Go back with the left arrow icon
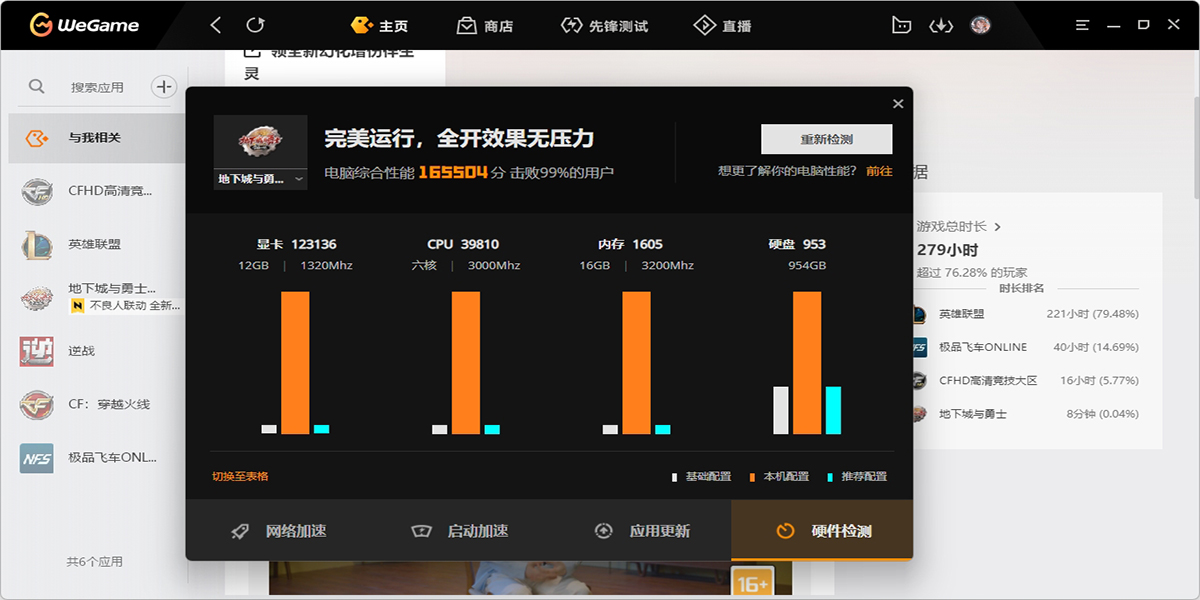 tap(216, 25)
